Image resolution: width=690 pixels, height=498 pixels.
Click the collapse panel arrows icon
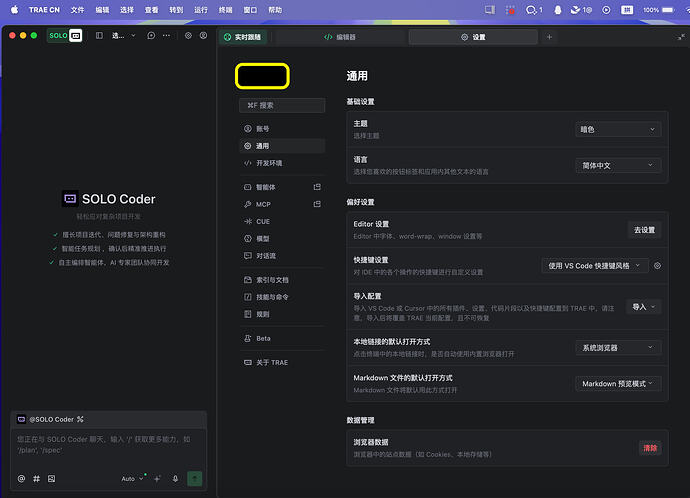[x=681, y=37]
